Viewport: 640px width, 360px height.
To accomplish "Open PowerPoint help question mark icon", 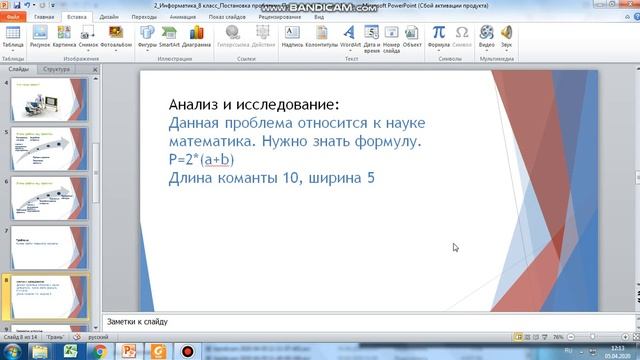I will pos(637,17).
